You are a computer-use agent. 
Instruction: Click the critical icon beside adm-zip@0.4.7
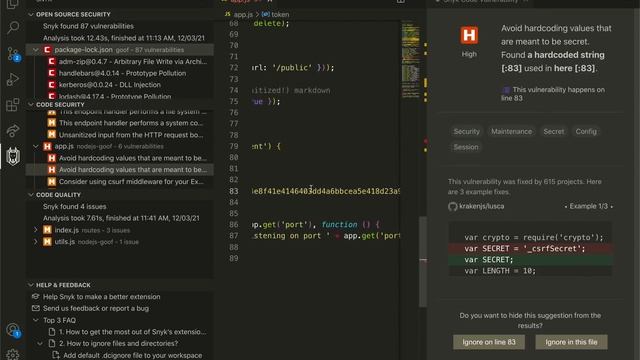tap(51, 61)
